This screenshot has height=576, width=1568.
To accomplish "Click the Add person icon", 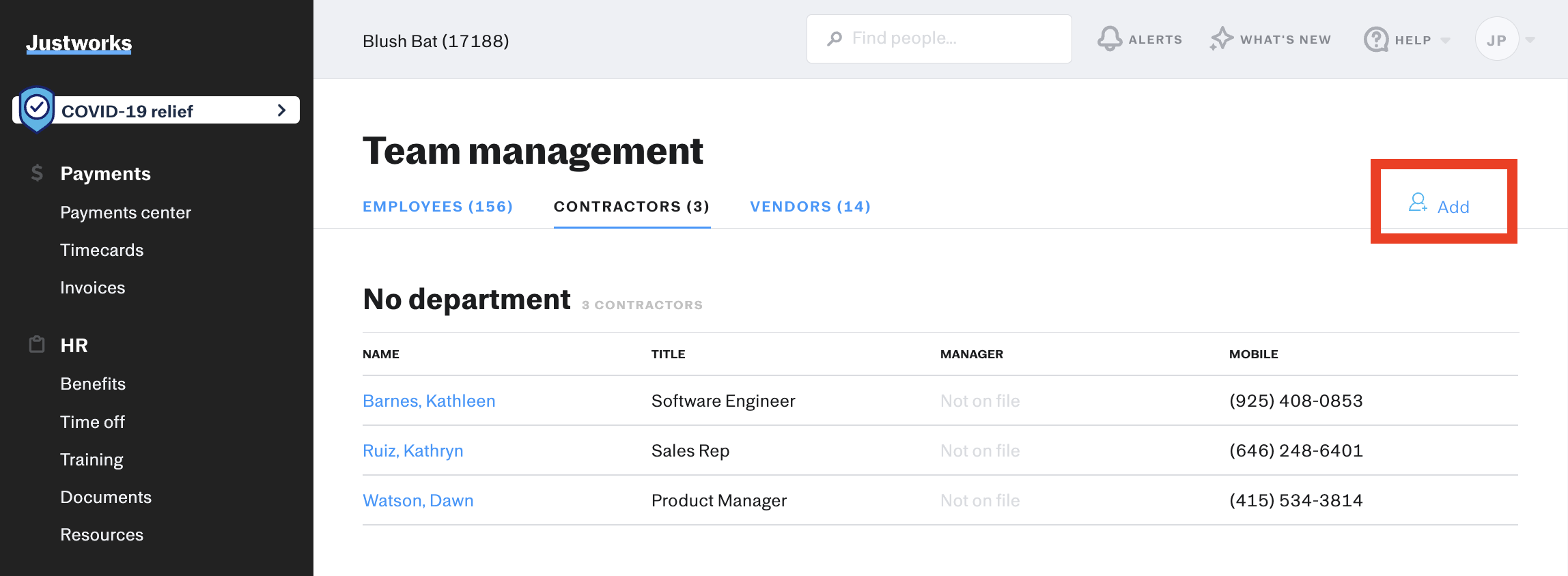I will pyautogui.click(x=1418, y=203).
